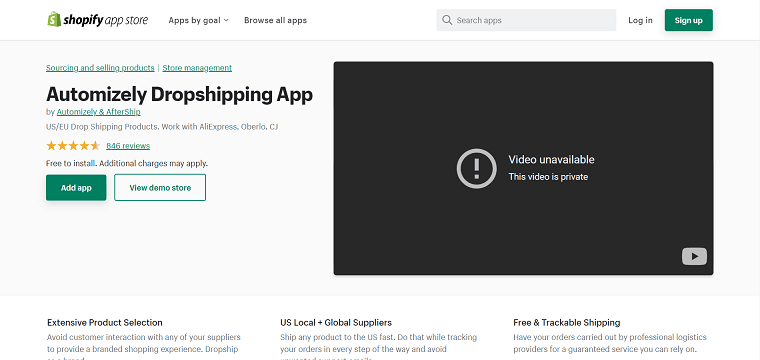Click the 'Video unavailable' message text

(551, 160)
